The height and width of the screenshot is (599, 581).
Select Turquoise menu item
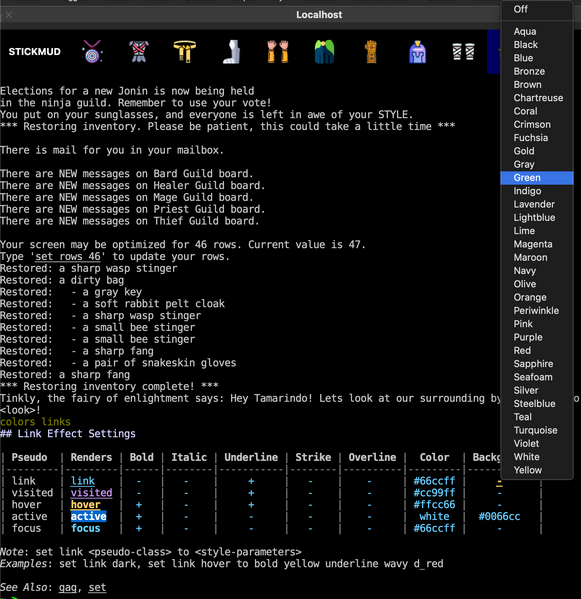click(x=537, y=430)
